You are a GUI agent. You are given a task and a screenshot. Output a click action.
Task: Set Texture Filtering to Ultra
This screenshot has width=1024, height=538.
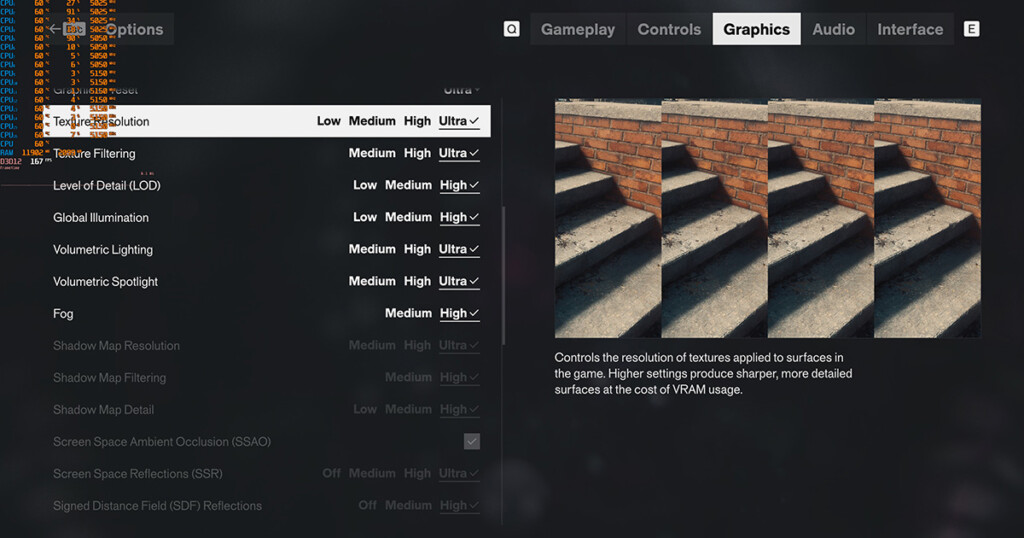(x=459, y=153)
